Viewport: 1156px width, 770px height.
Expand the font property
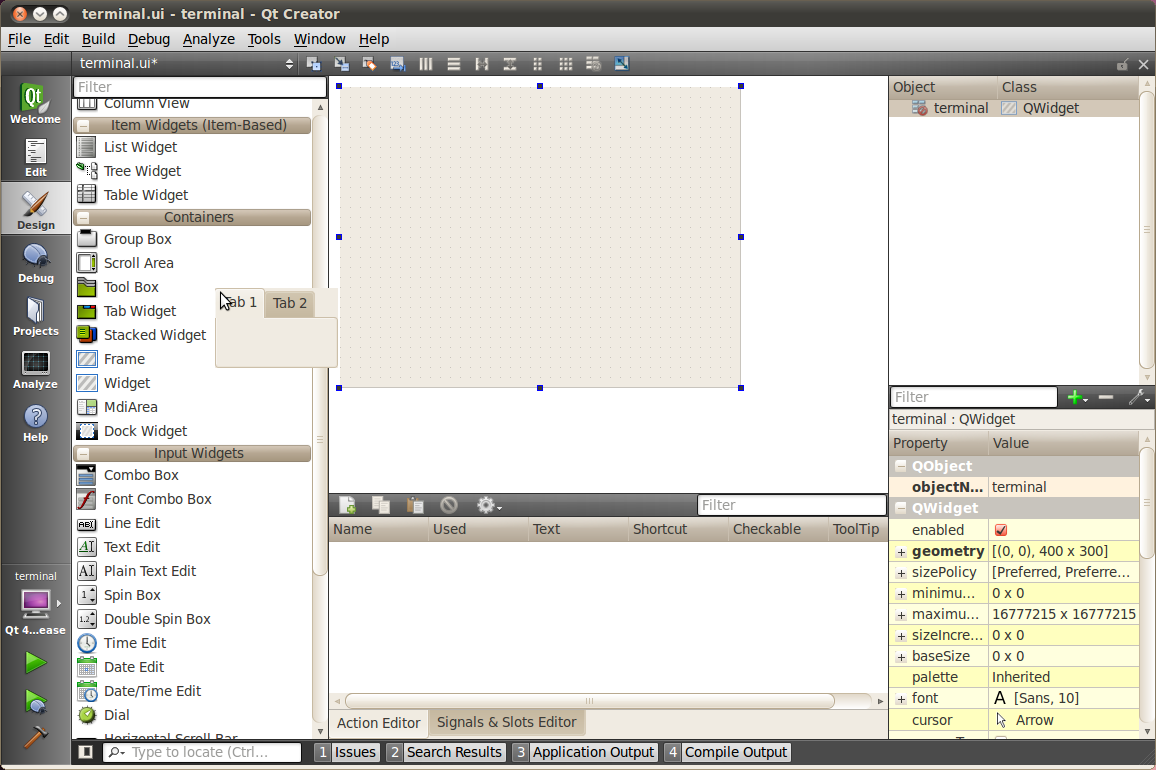click(901, 698)
